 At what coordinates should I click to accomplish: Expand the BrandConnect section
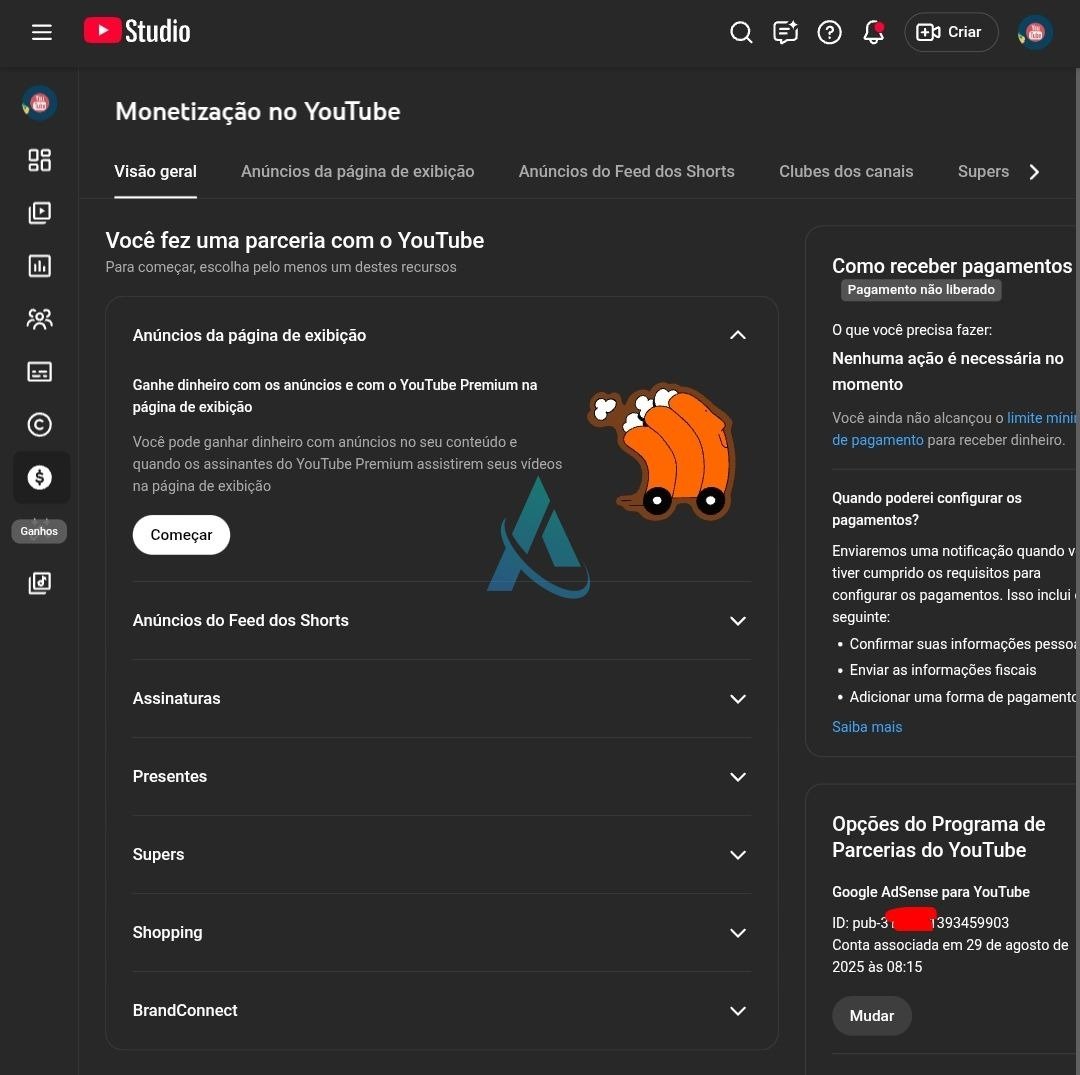click(738, 1011)
